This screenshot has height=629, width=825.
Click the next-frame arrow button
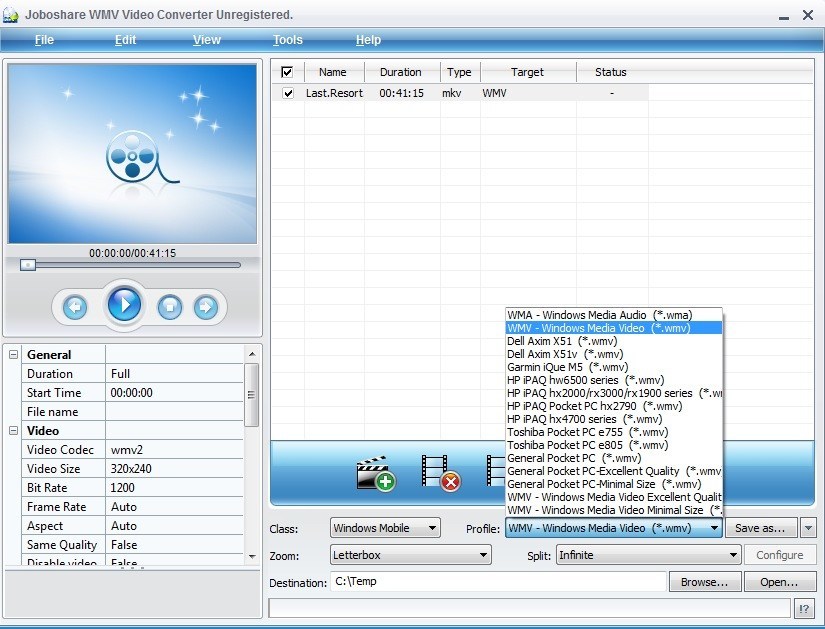pyautogui.click(x=207, y=307)
